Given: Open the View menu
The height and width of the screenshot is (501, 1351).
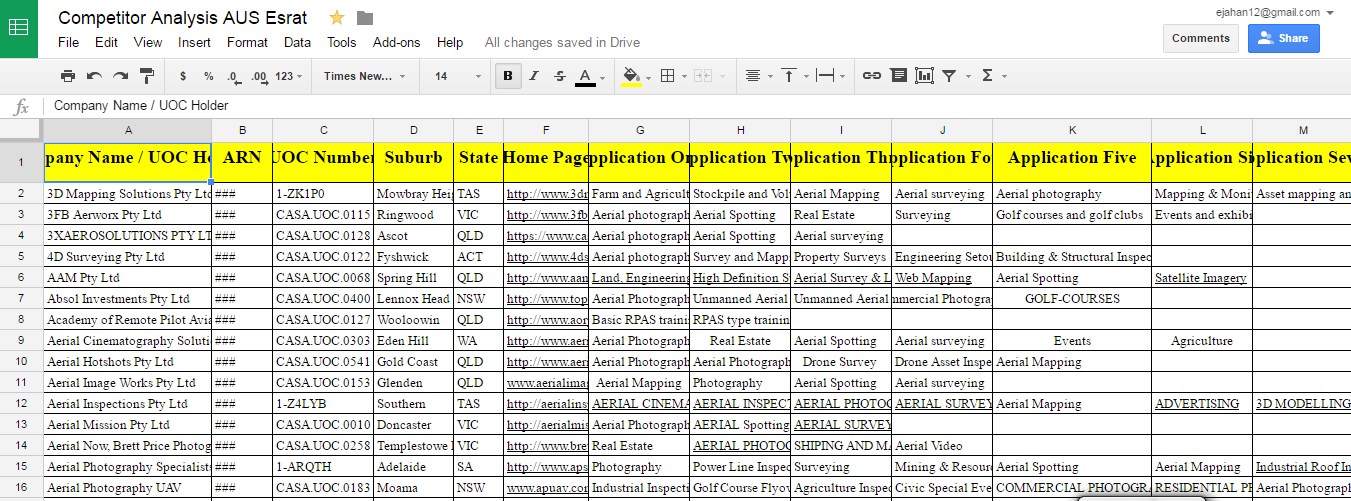Looking at the screenshot, I should tap(148, 43).
